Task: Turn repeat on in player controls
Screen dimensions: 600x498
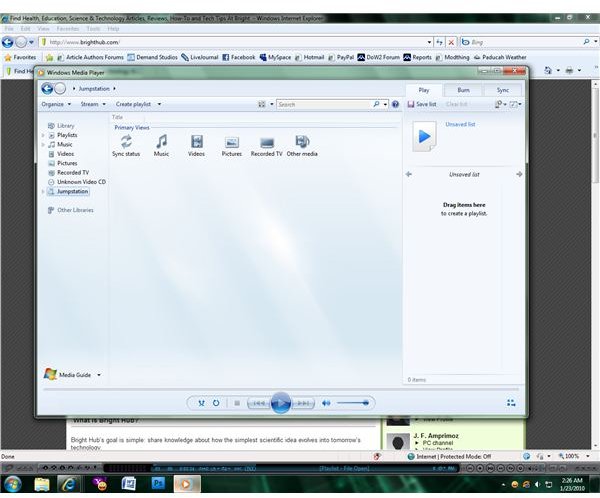Action: pos(216,403)
